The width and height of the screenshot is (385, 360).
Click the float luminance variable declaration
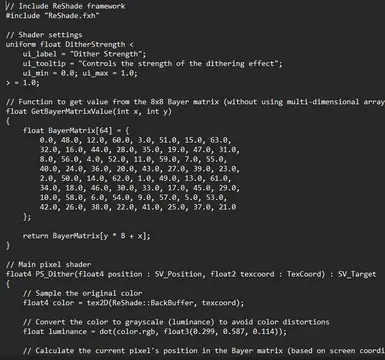pos(55,331)
